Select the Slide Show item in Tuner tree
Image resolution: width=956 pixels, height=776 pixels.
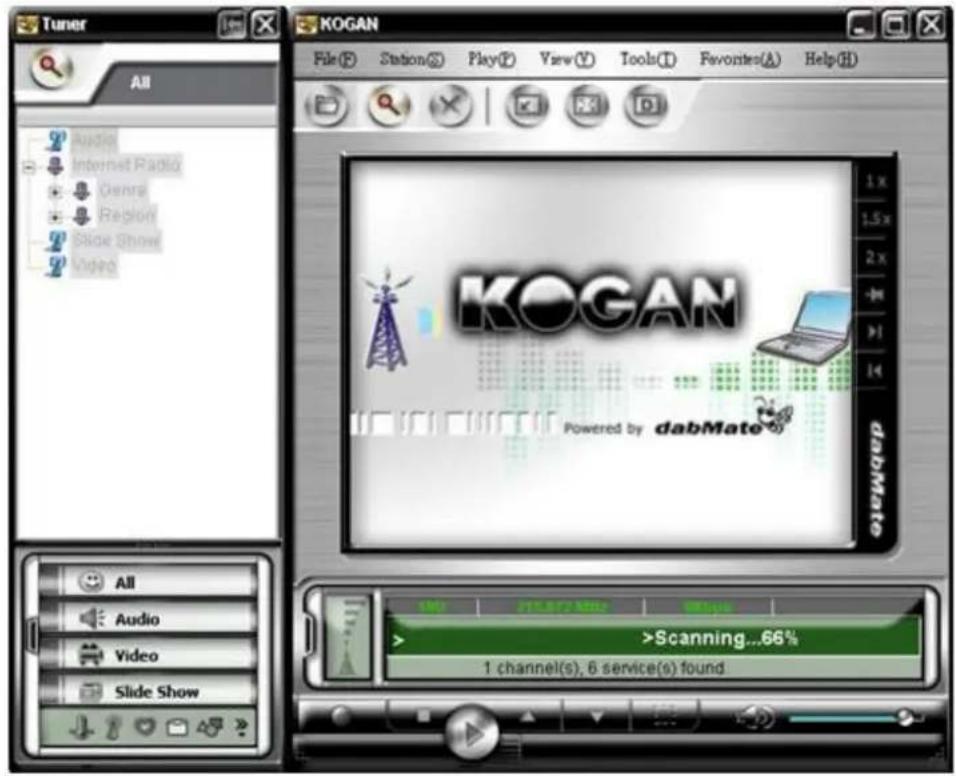click(116, 240)
